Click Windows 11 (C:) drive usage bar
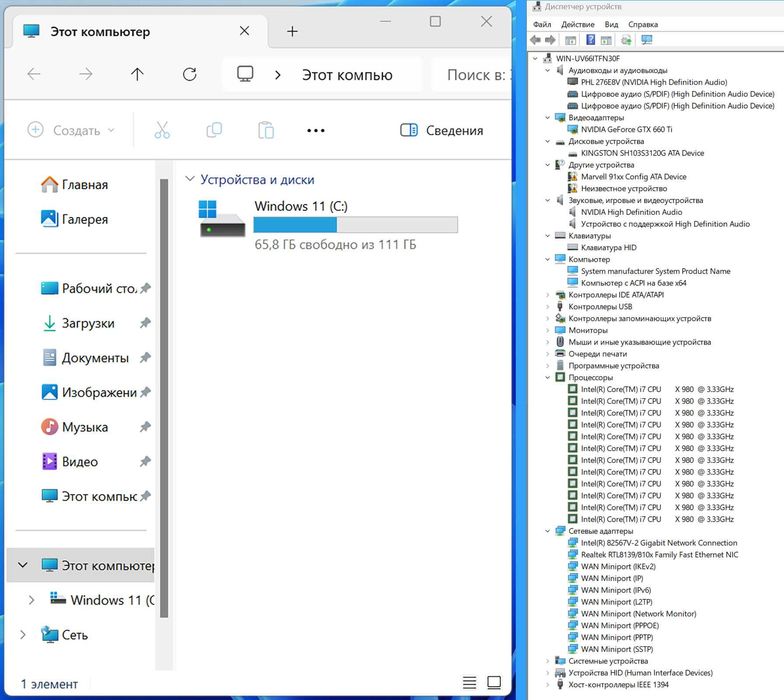The height and width of the screenshot is (700, 784). 356,225
